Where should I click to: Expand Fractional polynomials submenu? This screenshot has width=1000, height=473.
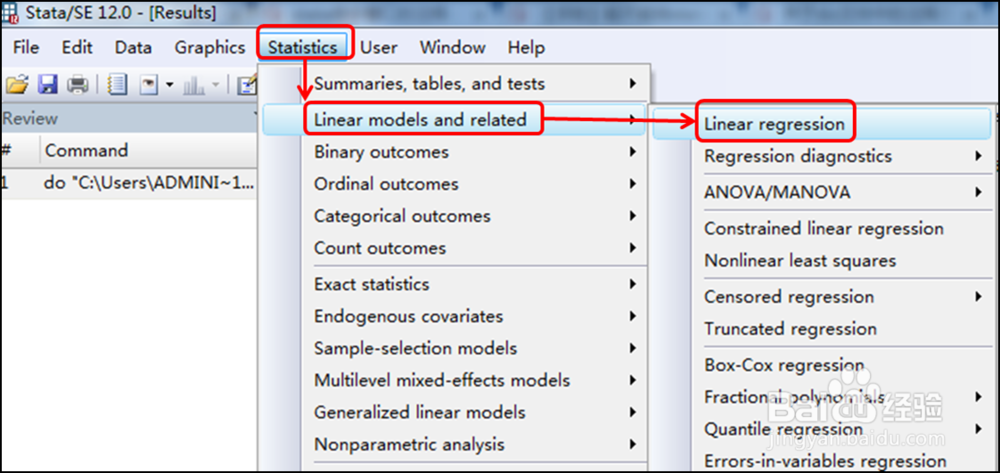822,397
